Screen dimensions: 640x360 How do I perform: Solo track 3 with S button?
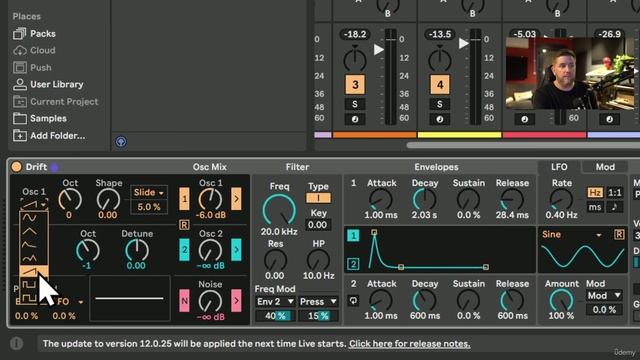click(355, 104)
